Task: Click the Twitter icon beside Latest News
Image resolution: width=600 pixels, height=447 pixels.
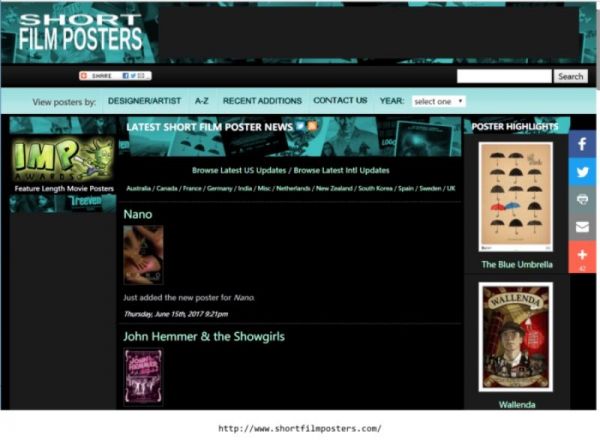Action: click(301, 127)
